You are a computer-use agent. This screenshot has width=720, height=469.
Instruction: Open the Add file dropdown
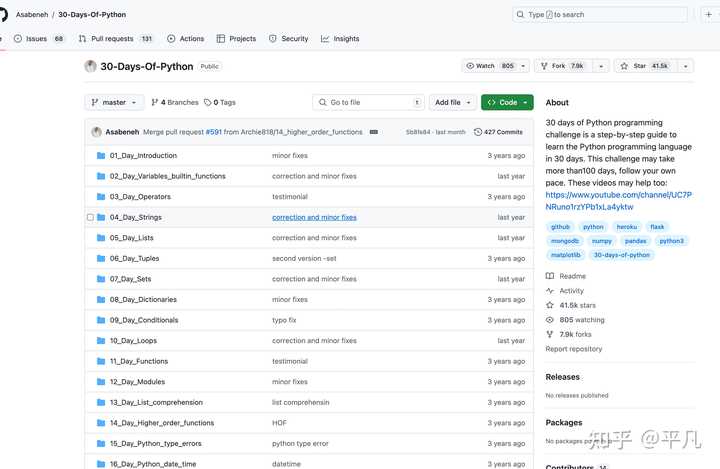pyautogui.click(x=453, y=102)
